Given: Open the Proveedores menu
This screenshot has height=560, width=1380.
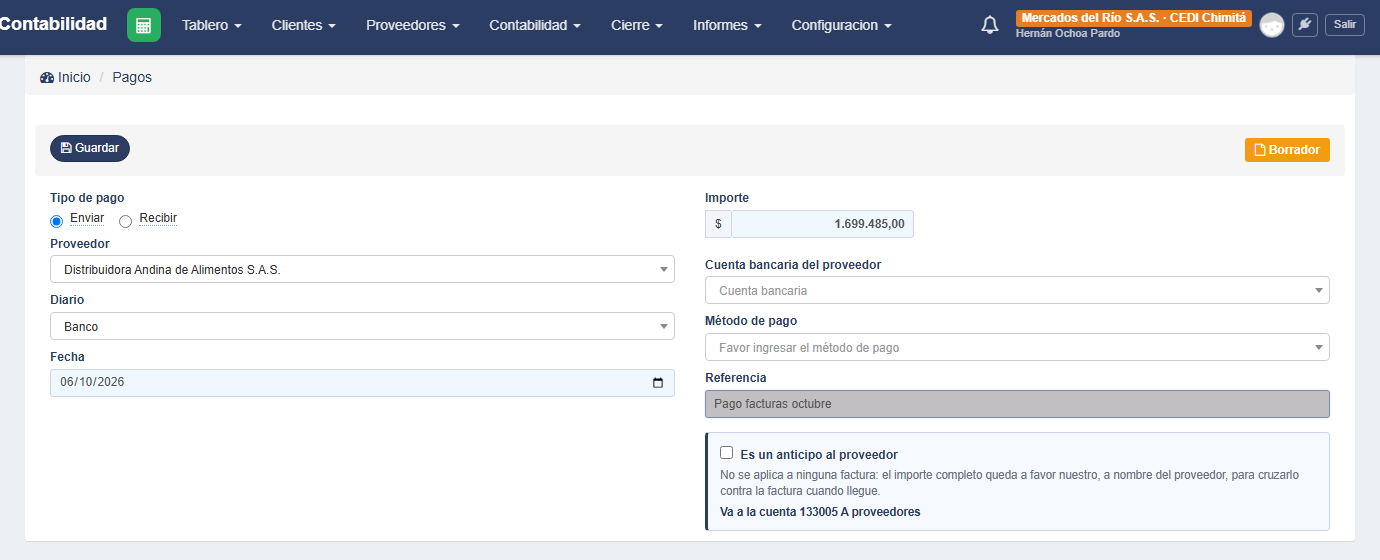Looking at the screenshot, I should pyautogui.click(x=413, y=25).
